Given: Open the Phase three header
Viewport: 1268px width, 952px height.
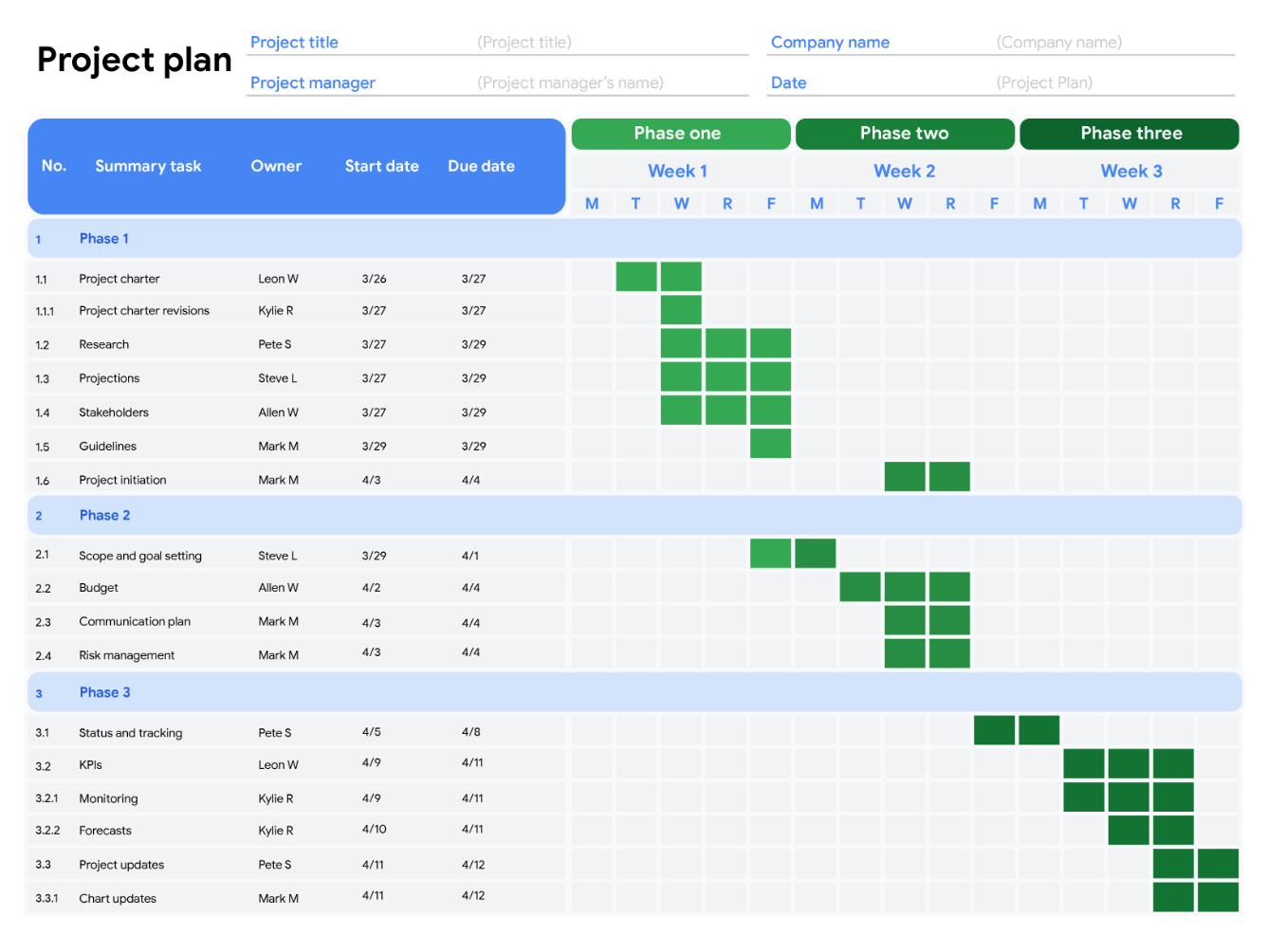Looking at the screenshot, I should (x=1130, y=134).
